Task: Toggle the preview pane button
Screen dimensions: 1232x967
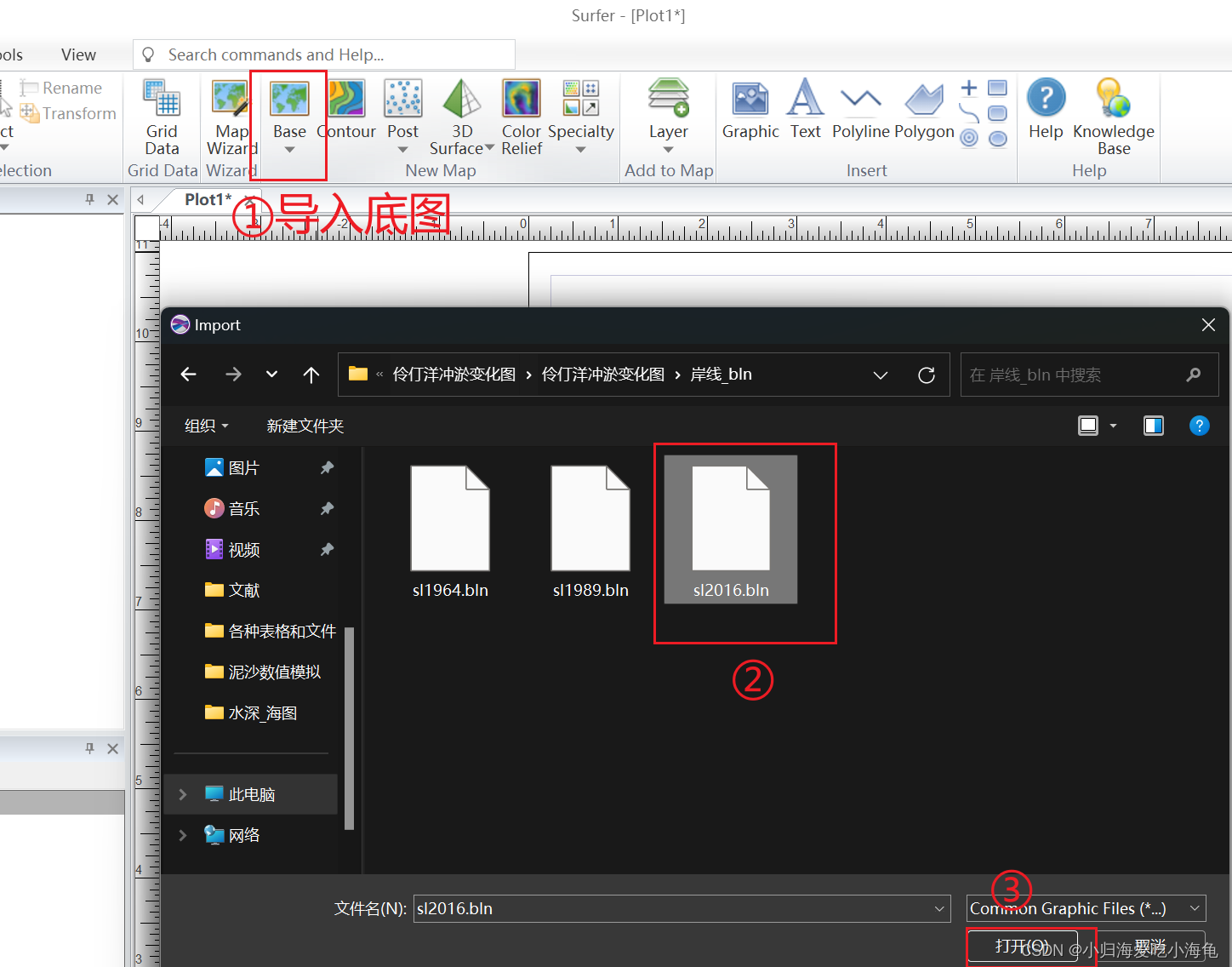Action: (1154, 426)
